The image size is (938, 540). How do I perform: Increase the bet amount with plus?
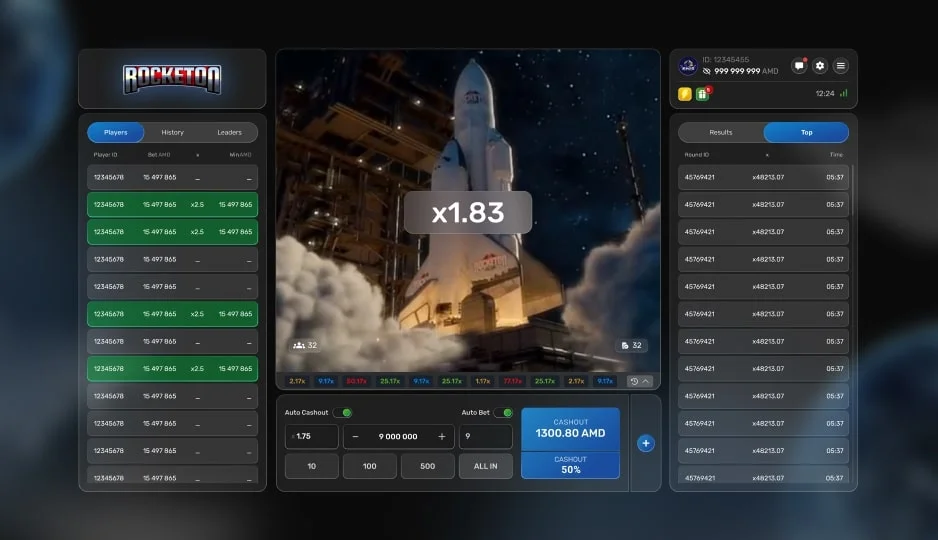441,437
